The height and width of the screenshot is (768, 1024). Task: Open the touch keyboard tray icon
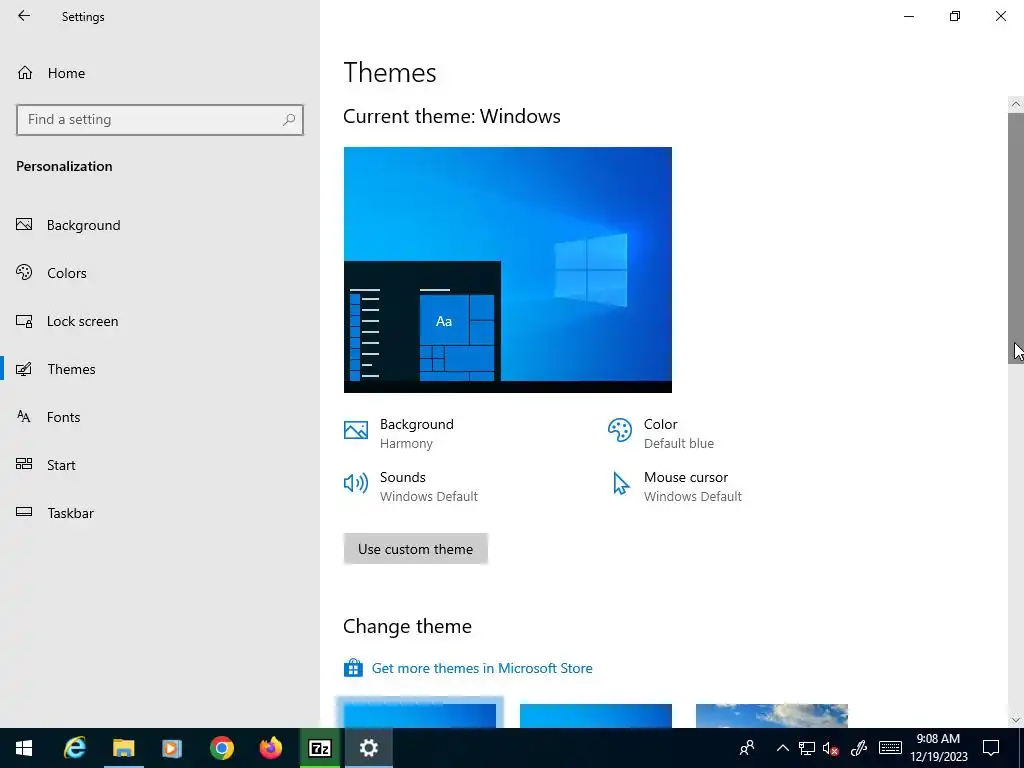click(890, 748)
